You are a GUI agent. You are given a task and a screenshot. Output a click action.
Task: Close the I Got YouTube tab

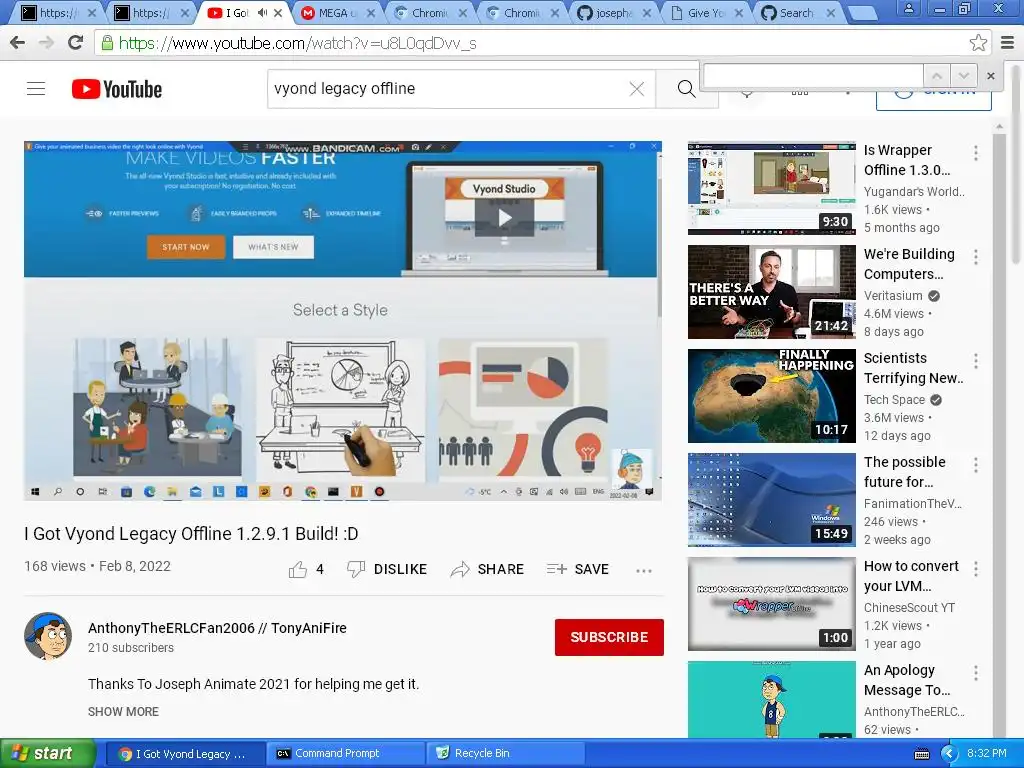[279, 12]
